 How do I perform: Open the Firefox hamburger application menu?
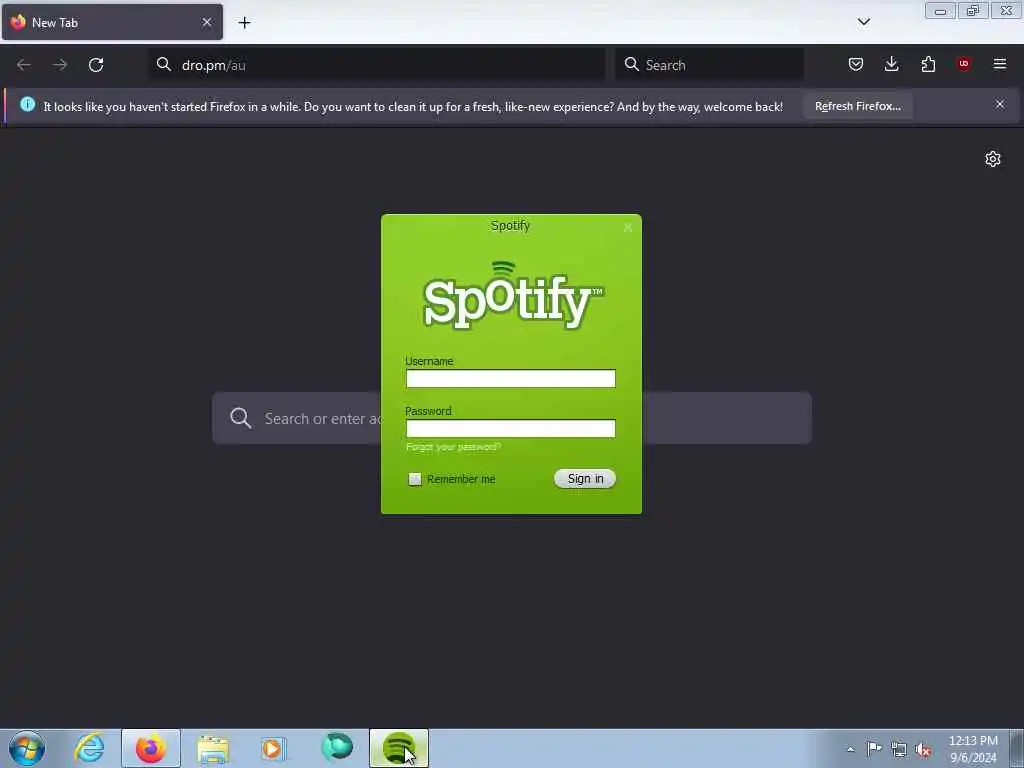point(1000,64)
